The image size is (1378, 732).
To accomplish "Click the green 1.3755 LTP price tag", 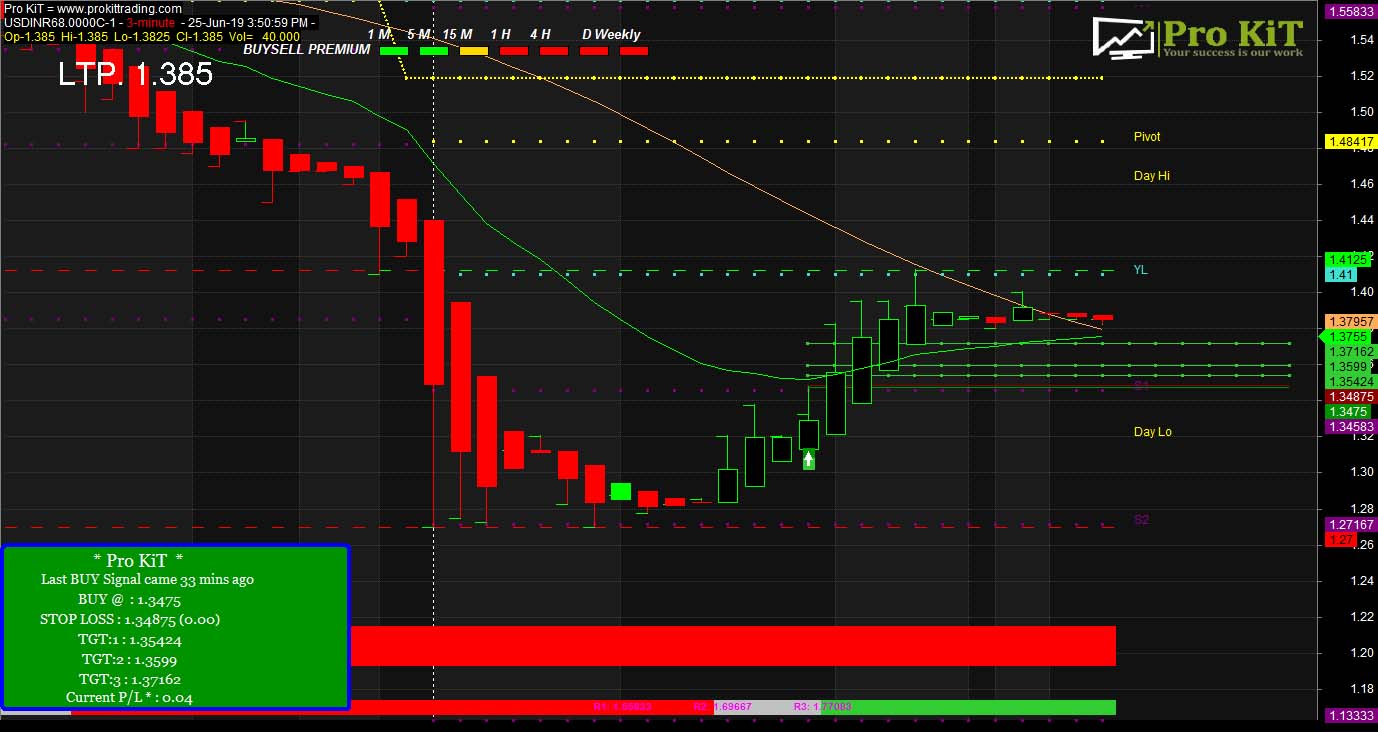I will tap(1348, 339).
